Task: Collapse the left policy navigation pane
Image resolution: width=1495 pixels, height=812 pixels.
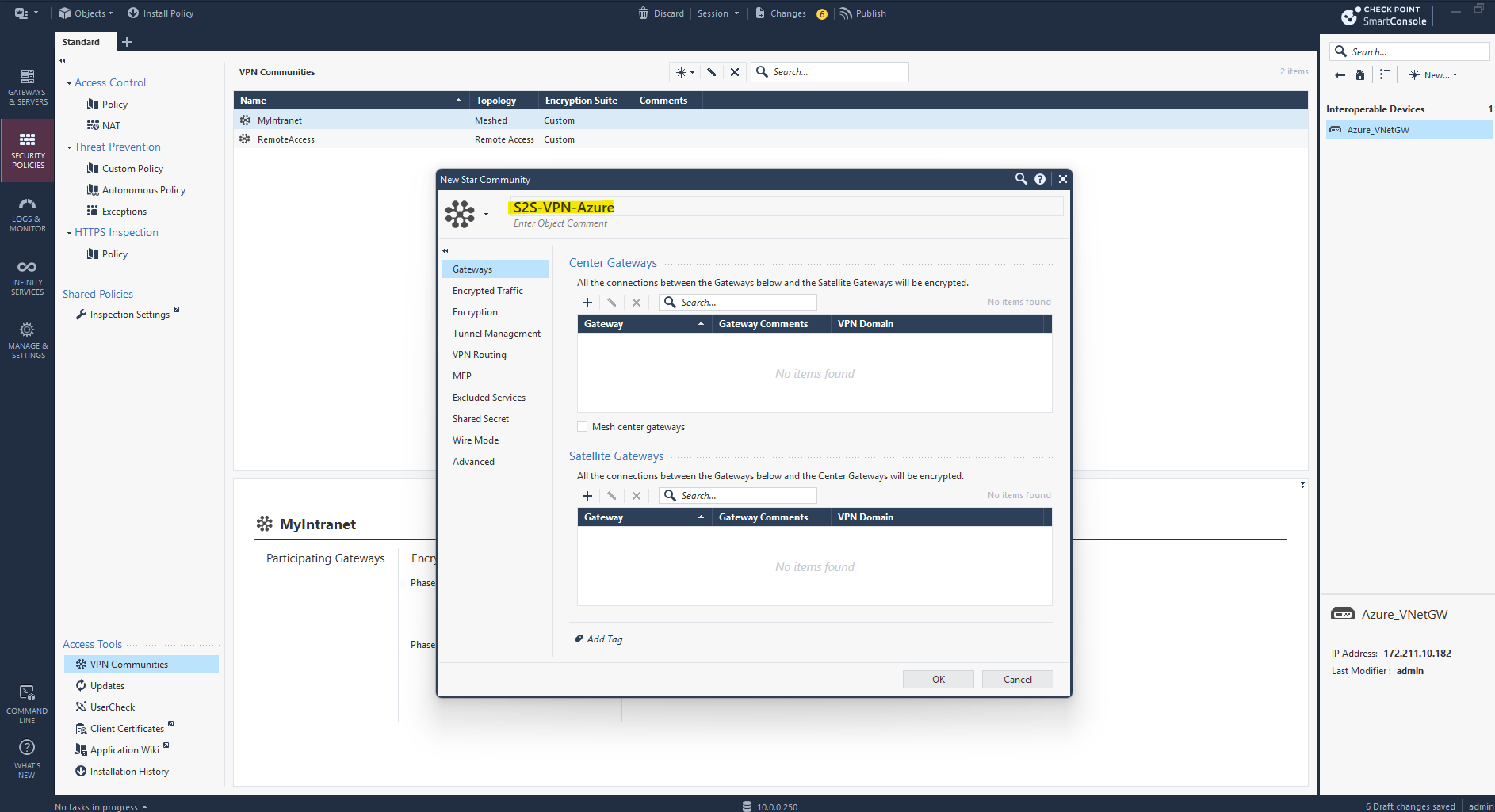Action: (x=63, y=60)
